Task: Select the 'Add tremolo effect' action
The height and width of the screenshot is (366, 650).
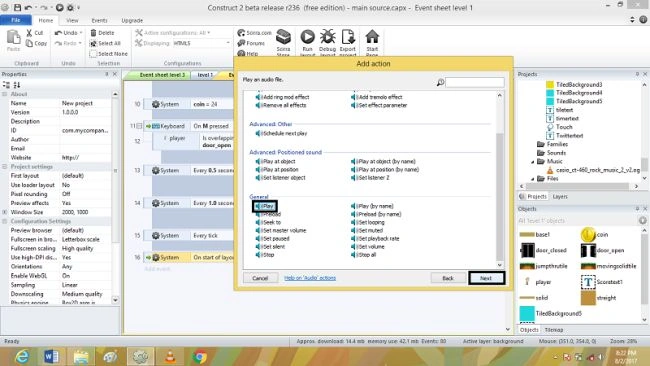Action: 376,97
